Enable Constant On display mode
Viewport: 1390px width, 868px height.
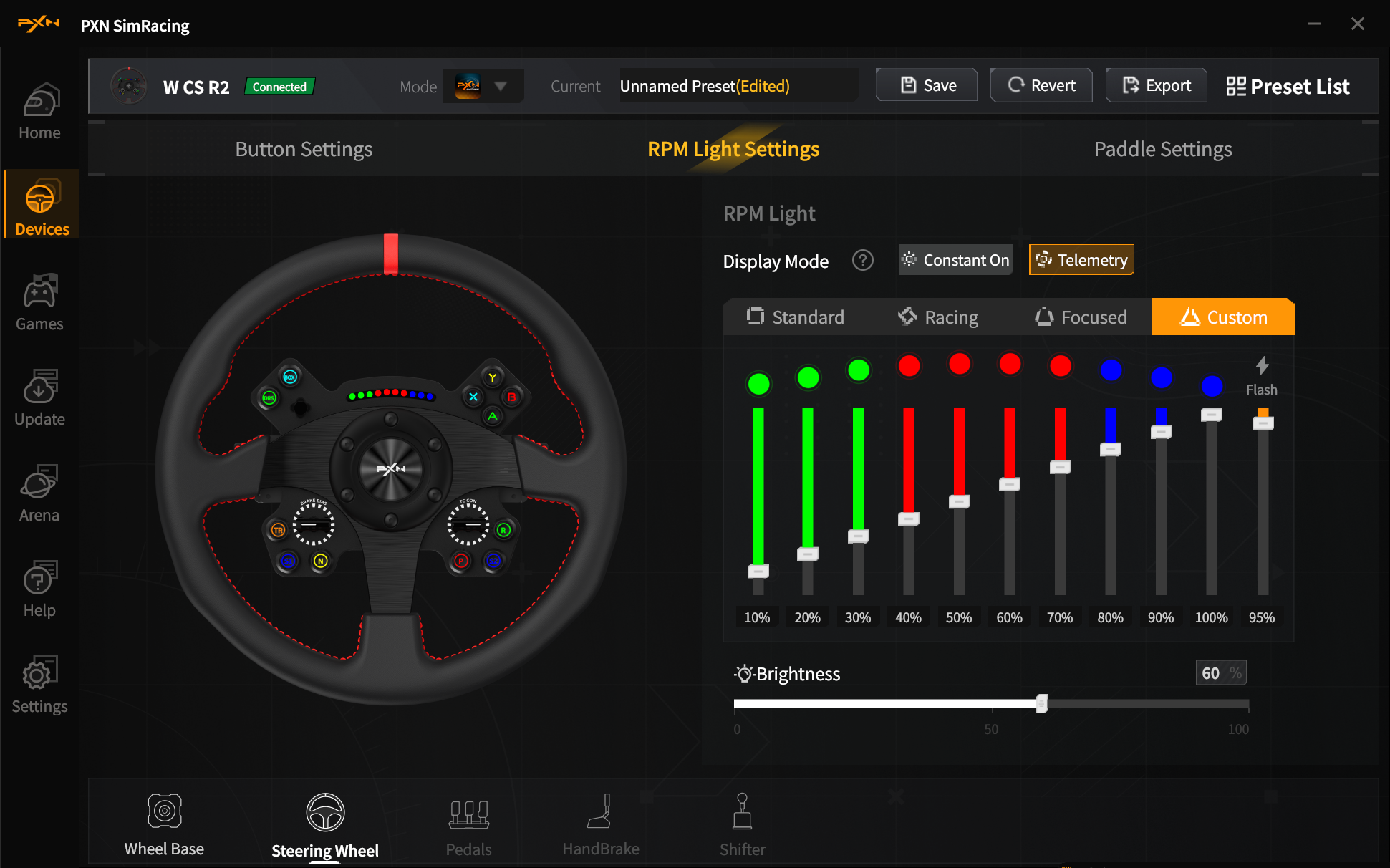(x=955, y=259)
